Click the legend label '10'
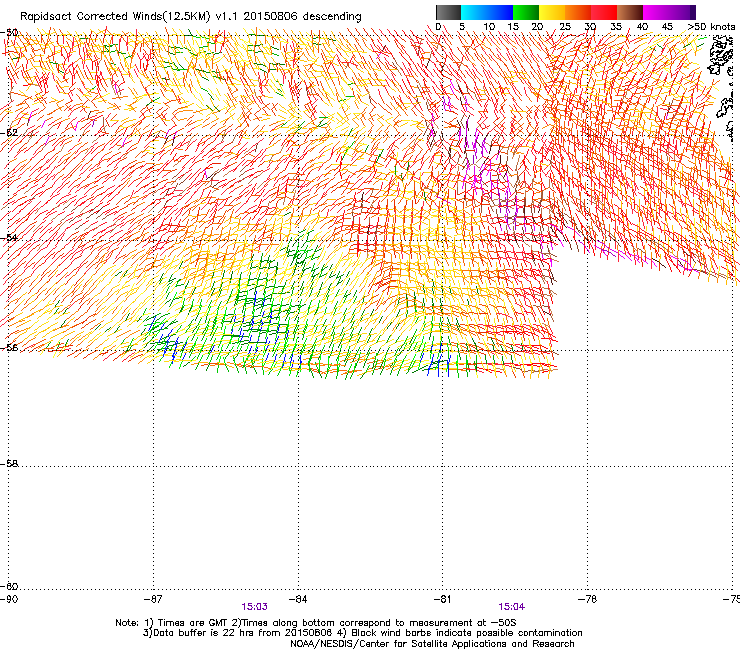The image size is (740, 650). click(x=489, y=27)
